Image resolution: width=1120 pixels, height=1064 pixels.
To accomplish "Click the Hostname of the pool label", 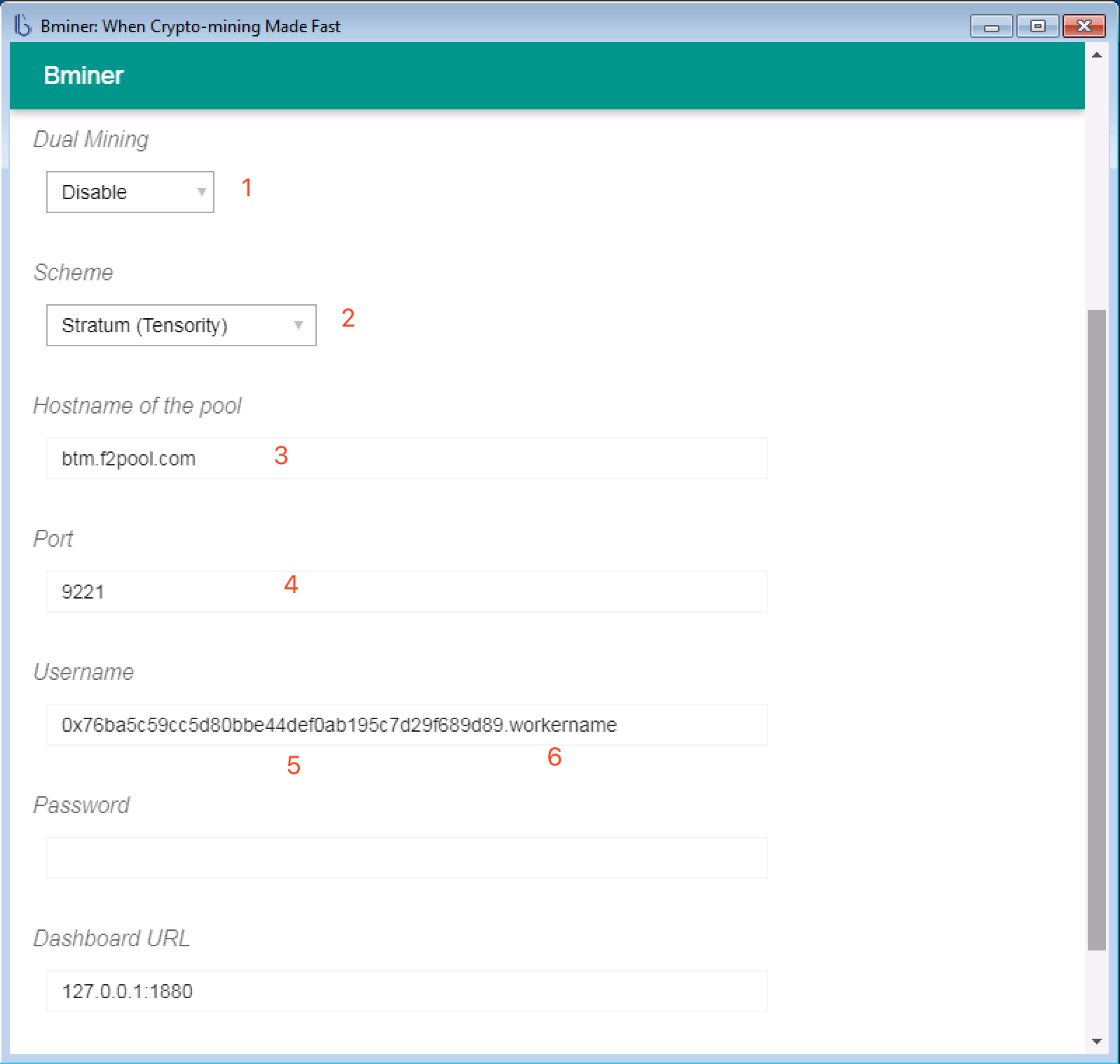I will click(138, 406).
